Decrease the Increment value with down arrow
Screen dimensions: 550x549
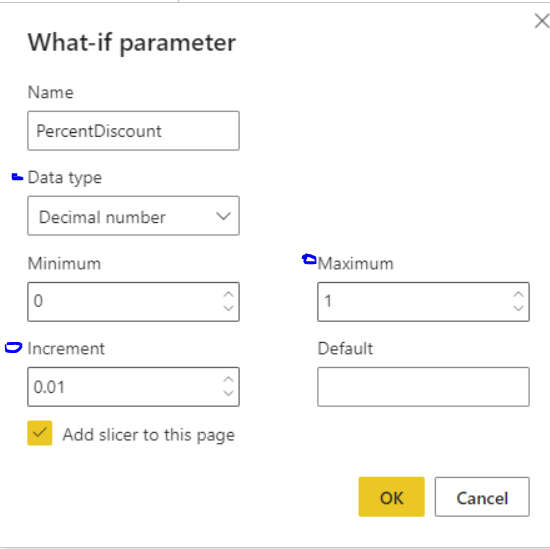coord(228,394)
